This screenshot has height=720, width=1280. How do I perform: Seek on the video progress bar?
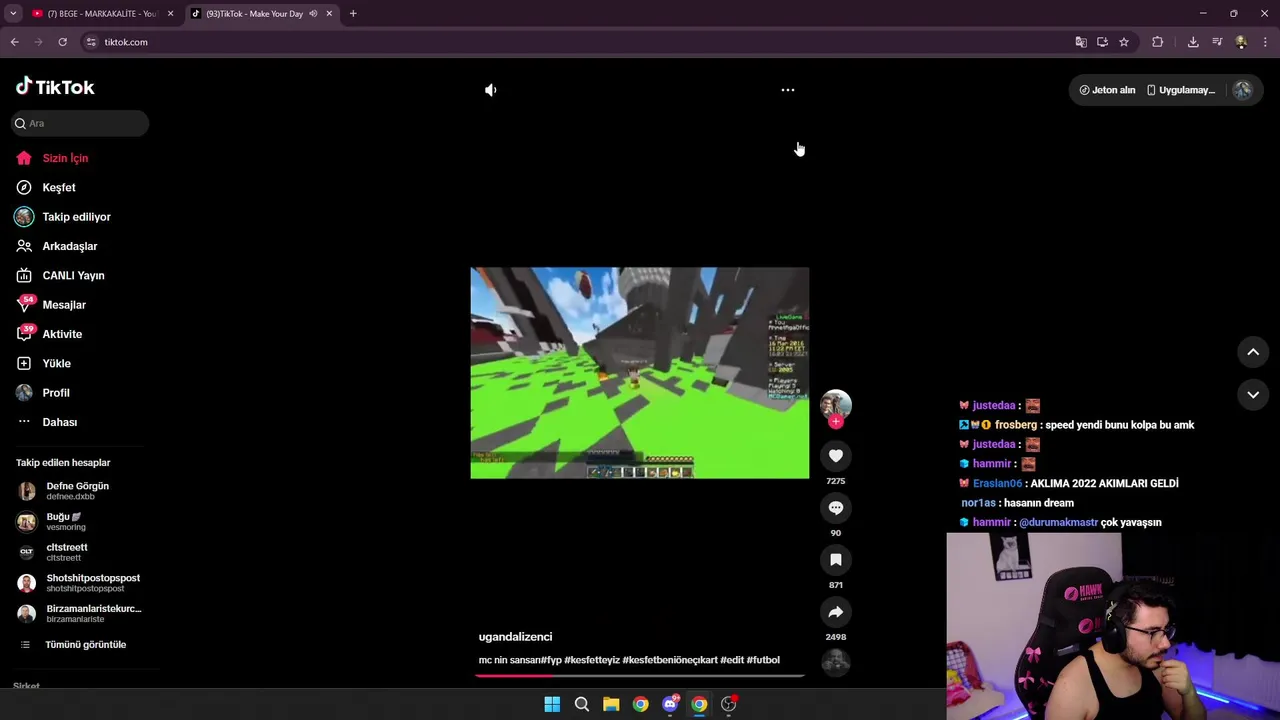[x=640, y=676]
